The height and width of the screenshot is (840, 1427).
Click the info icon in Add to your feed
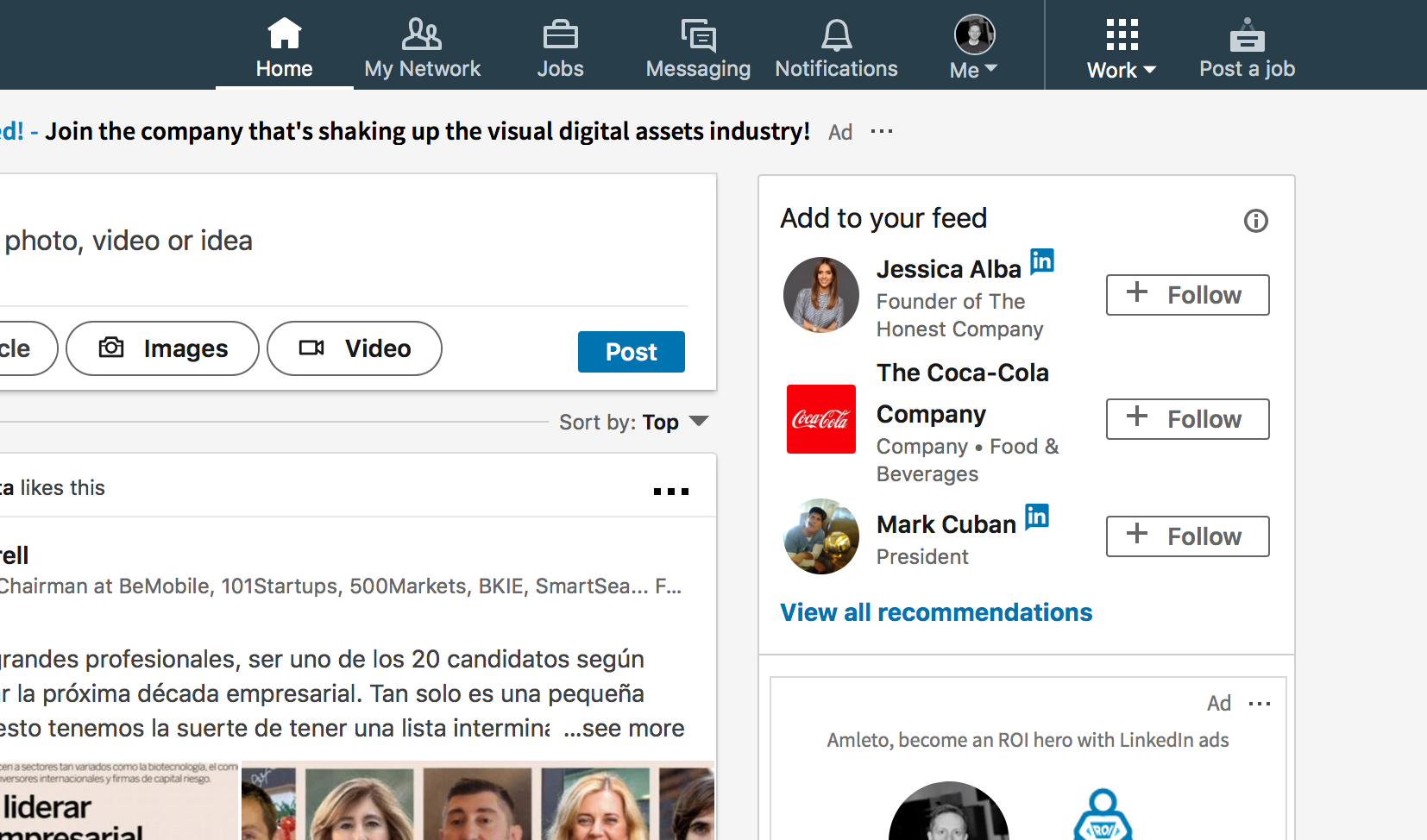tap(1256, 221)
